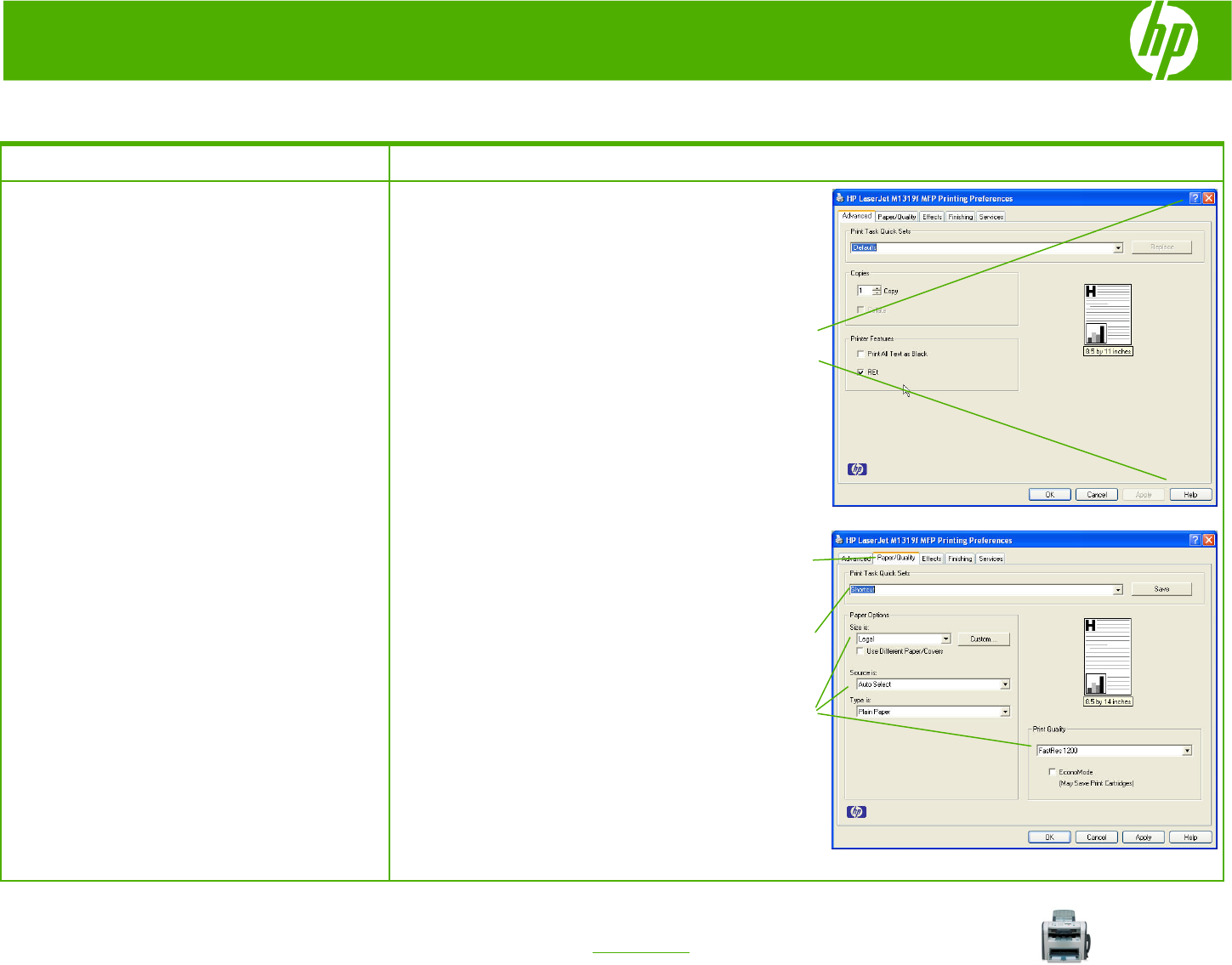
Task: Enable Print All Text as Black
Action: [x=861, y=354]
